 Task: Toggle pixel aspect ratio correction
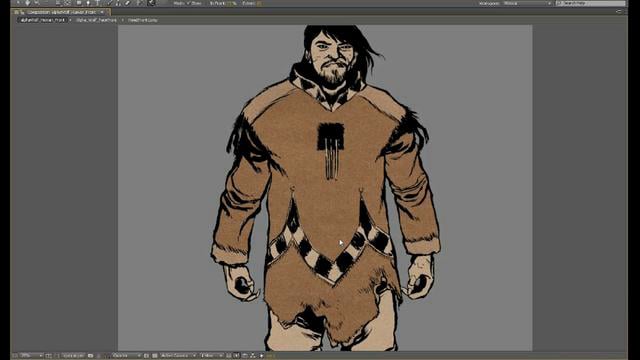pyautogui.click(x=229, y=356)
